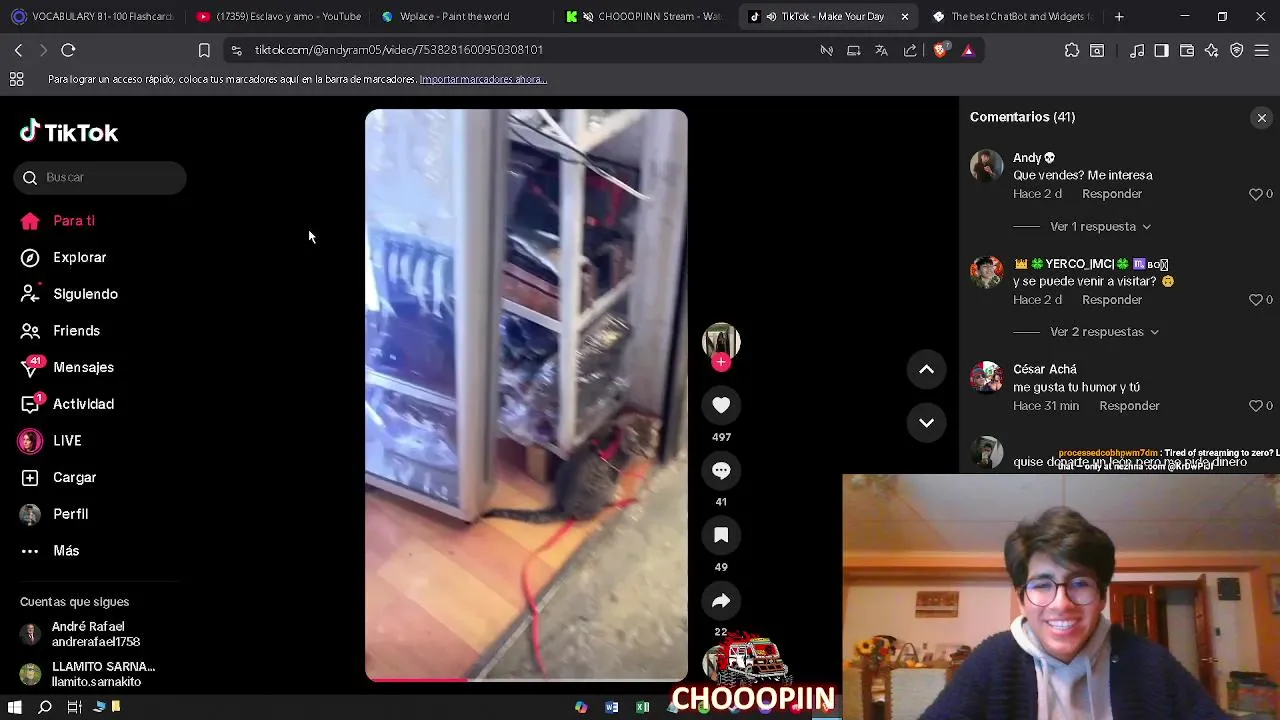Viewport: 1280px width, 720px height.
Task: Click Importar marcadores ahora link
Action: click(x=483, y=79)
